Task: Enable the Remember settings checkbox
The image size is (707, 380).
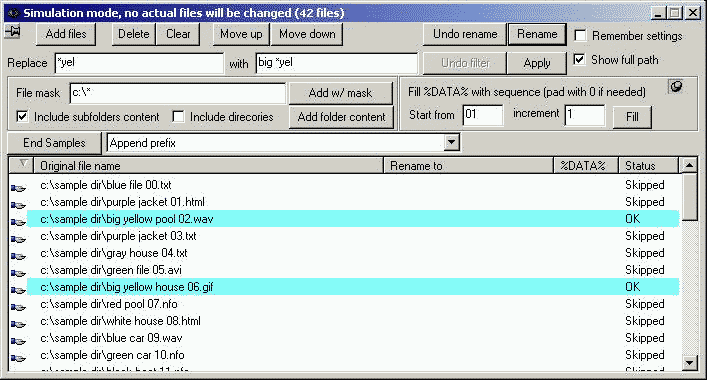Action: click(x=581, y=36)
